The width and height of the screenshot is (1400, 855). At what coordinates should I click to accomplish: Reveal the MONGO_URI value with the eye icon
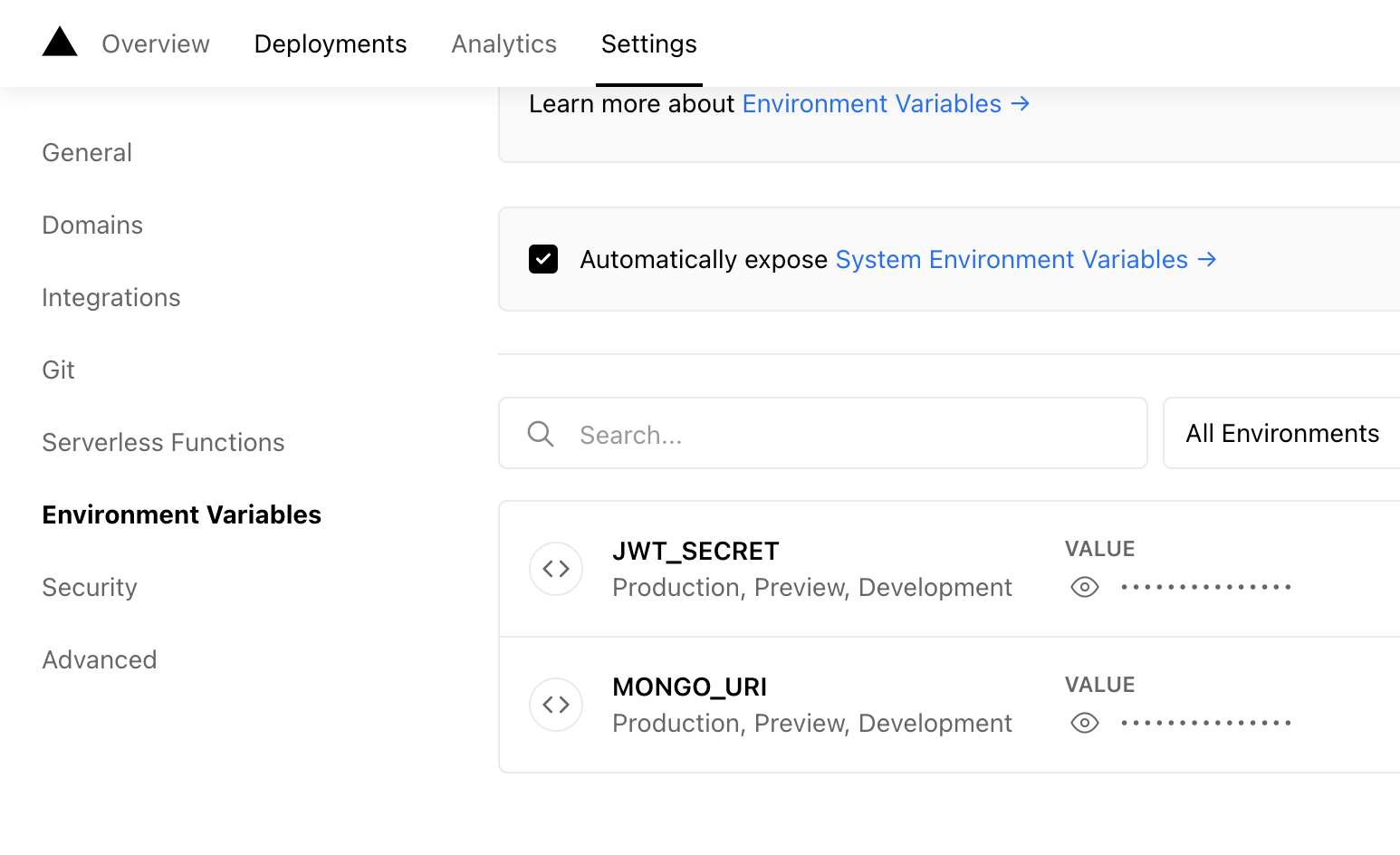point(1084,723)
